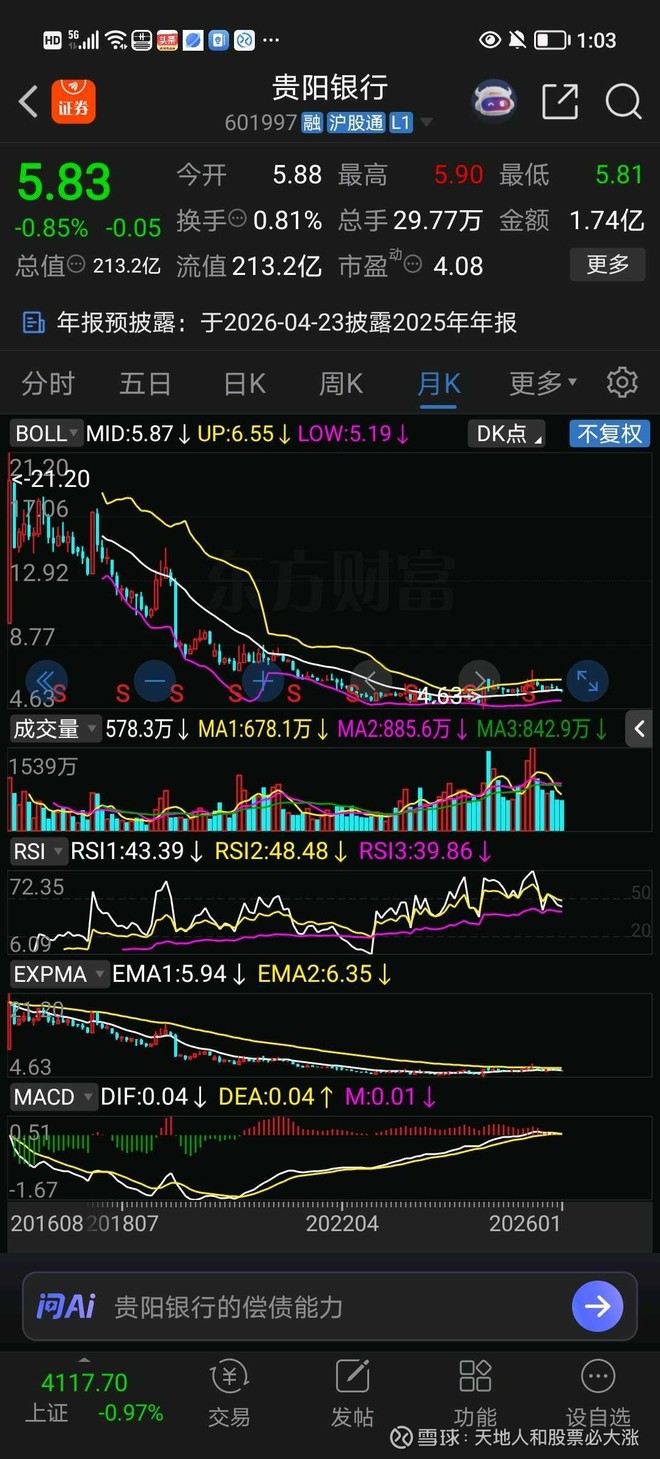
Task: Tap UP:6.55 BOLL readout
Action: click(245, 433)
